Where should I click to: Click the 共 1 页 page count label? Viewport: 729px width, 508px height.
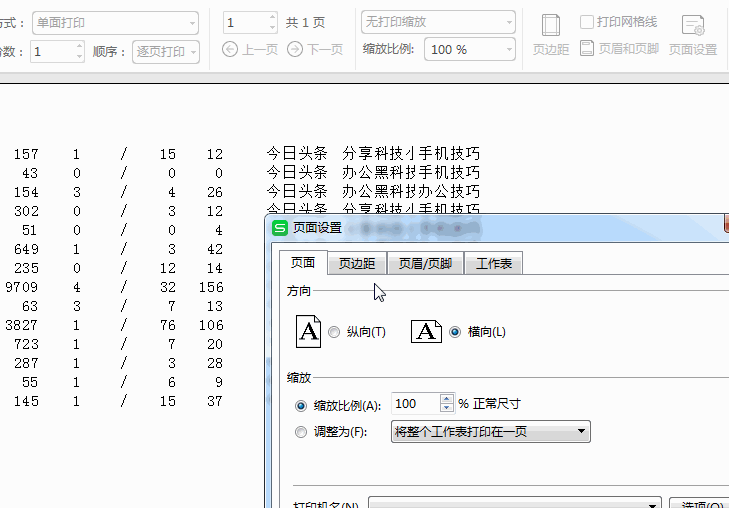(x=305, y=22)
